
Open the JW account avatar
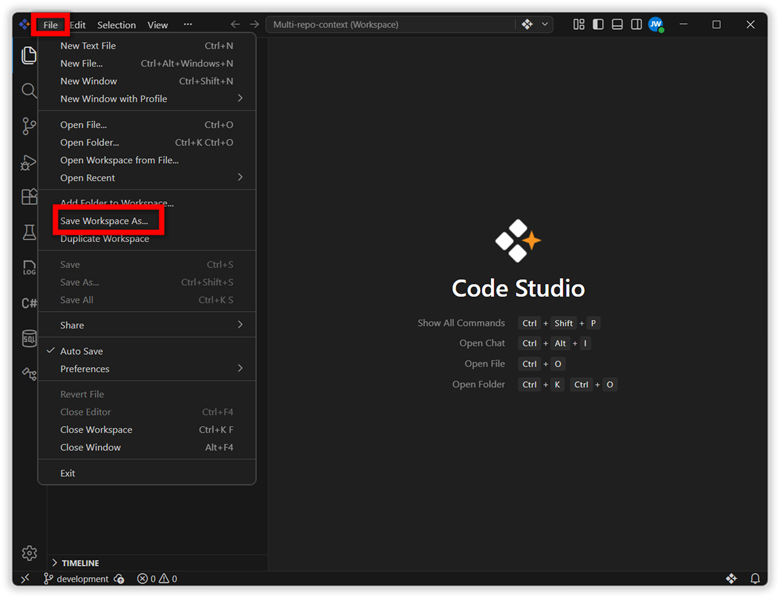656,24
